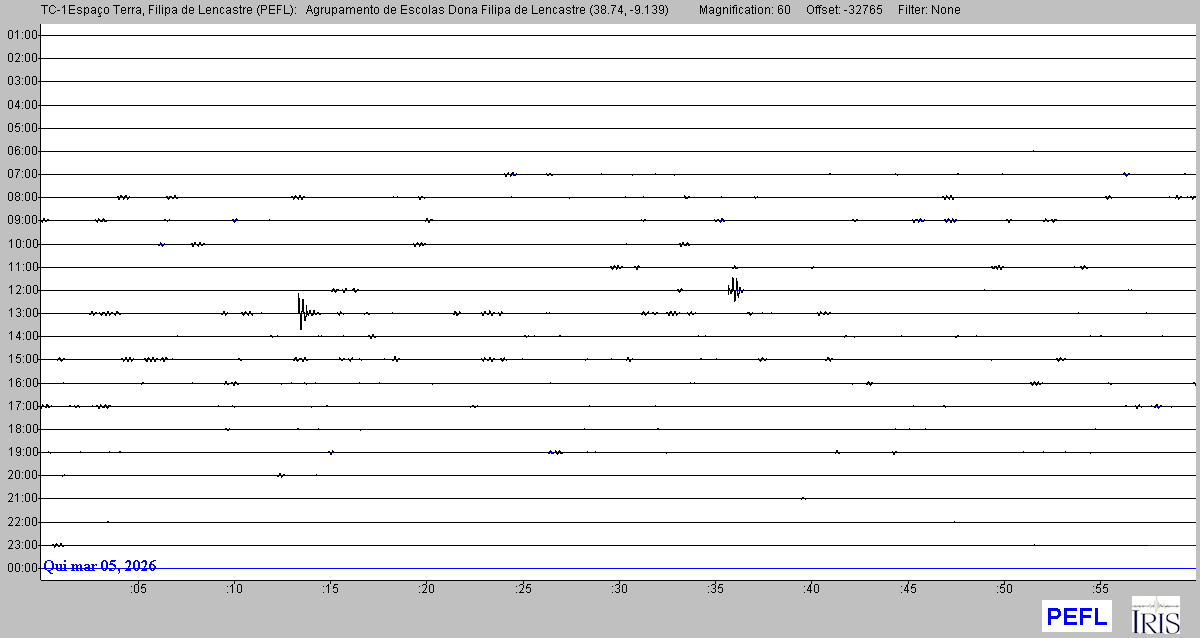The height and width of the screenshot is (638, 1200).
Task: Click the large seismic spike on the 13:00 trace
Action: tap(301, 311)
